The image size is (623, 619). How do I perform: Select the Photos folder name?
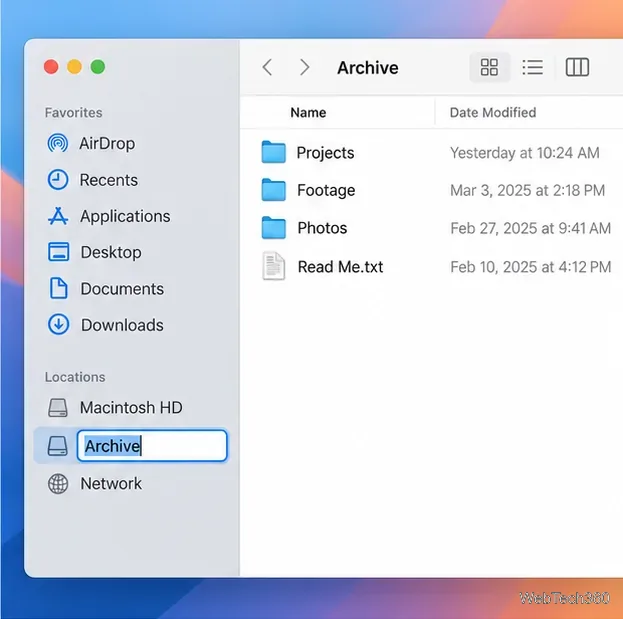tap(322, 228)
